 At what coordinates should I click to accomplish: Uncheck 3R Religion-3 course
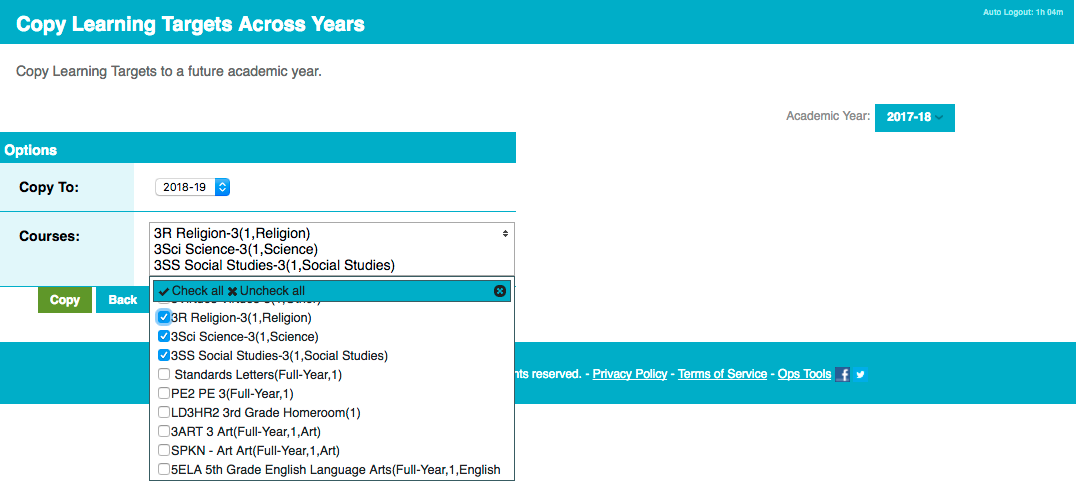[x=164, y=318]
